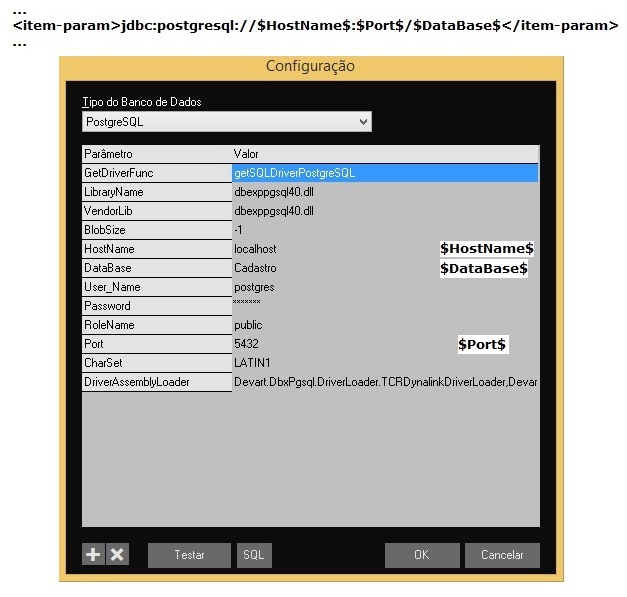Click the RoleName value public

click(248, 325)
